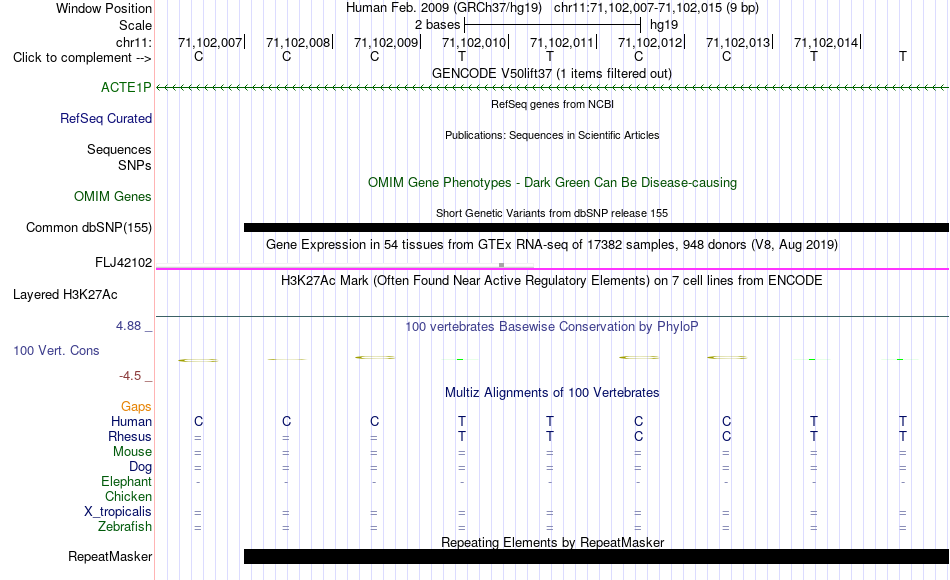The width and height of the screenshot is (950, 580).
Task: Select the 71,102,014 ruler position
Action: (x=826, y=42)
